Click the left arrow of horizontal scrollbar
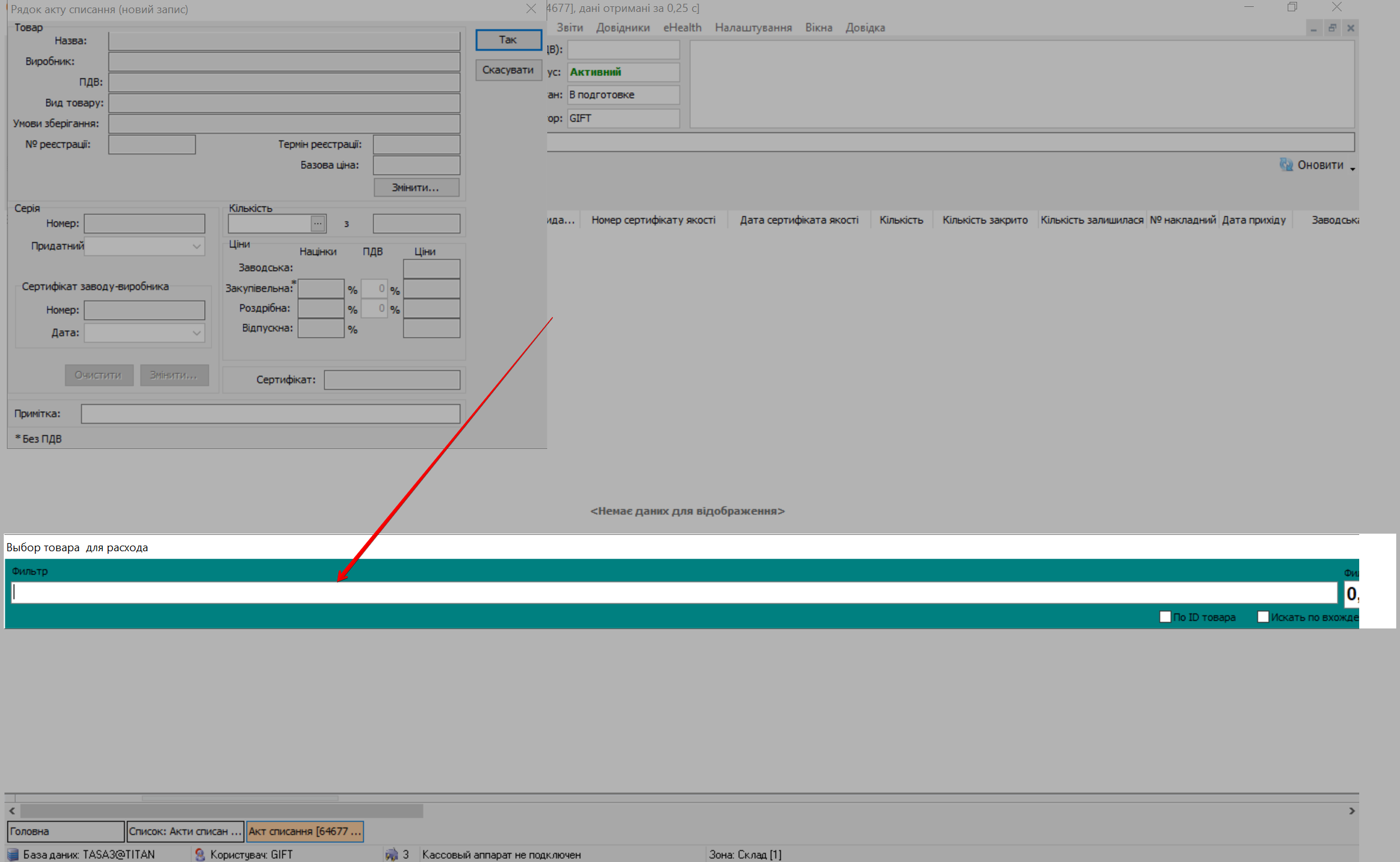 [12, 811]
